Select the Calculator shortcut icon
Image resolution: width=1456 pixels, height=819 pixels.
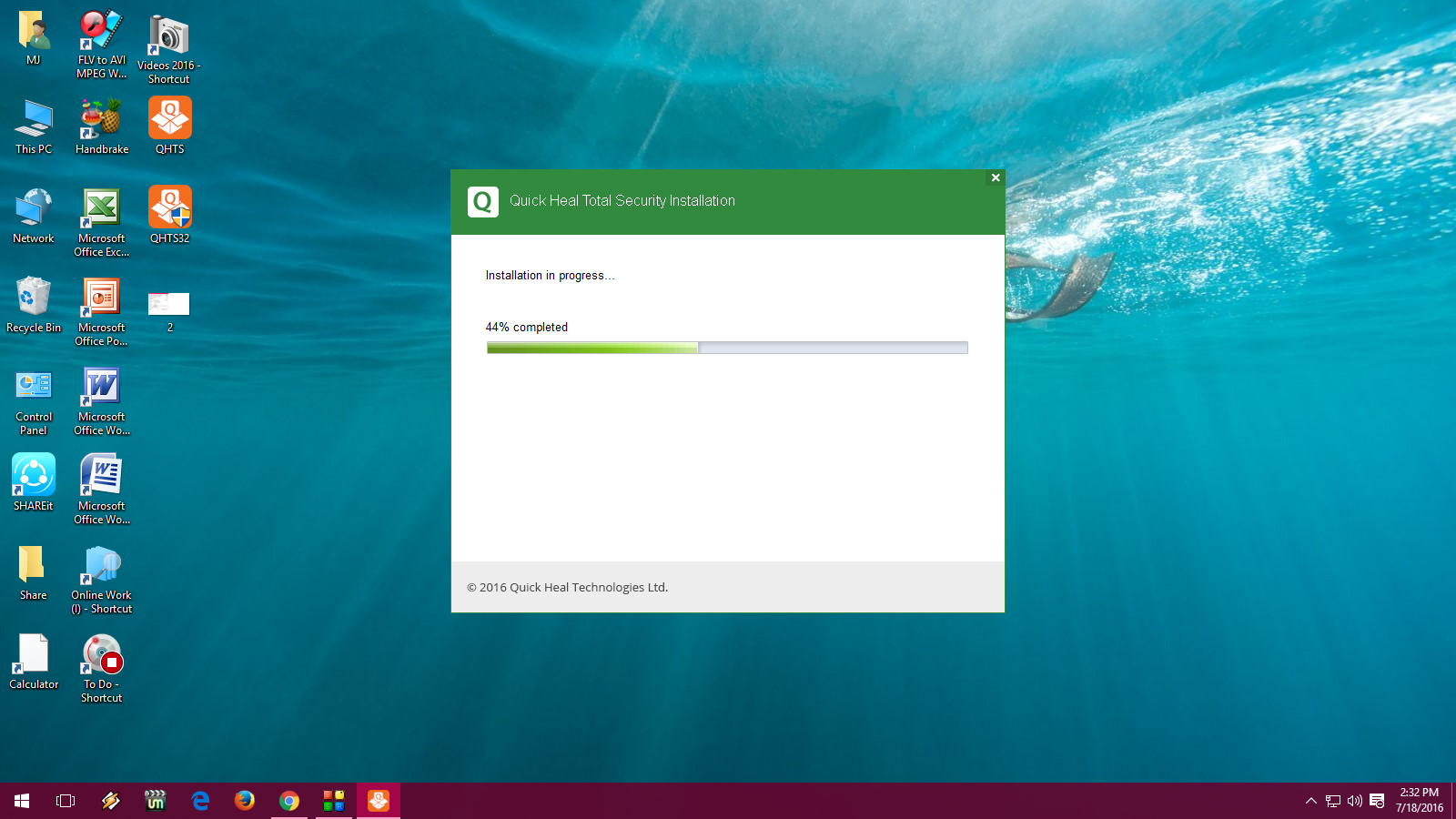(x=34, y=653)
